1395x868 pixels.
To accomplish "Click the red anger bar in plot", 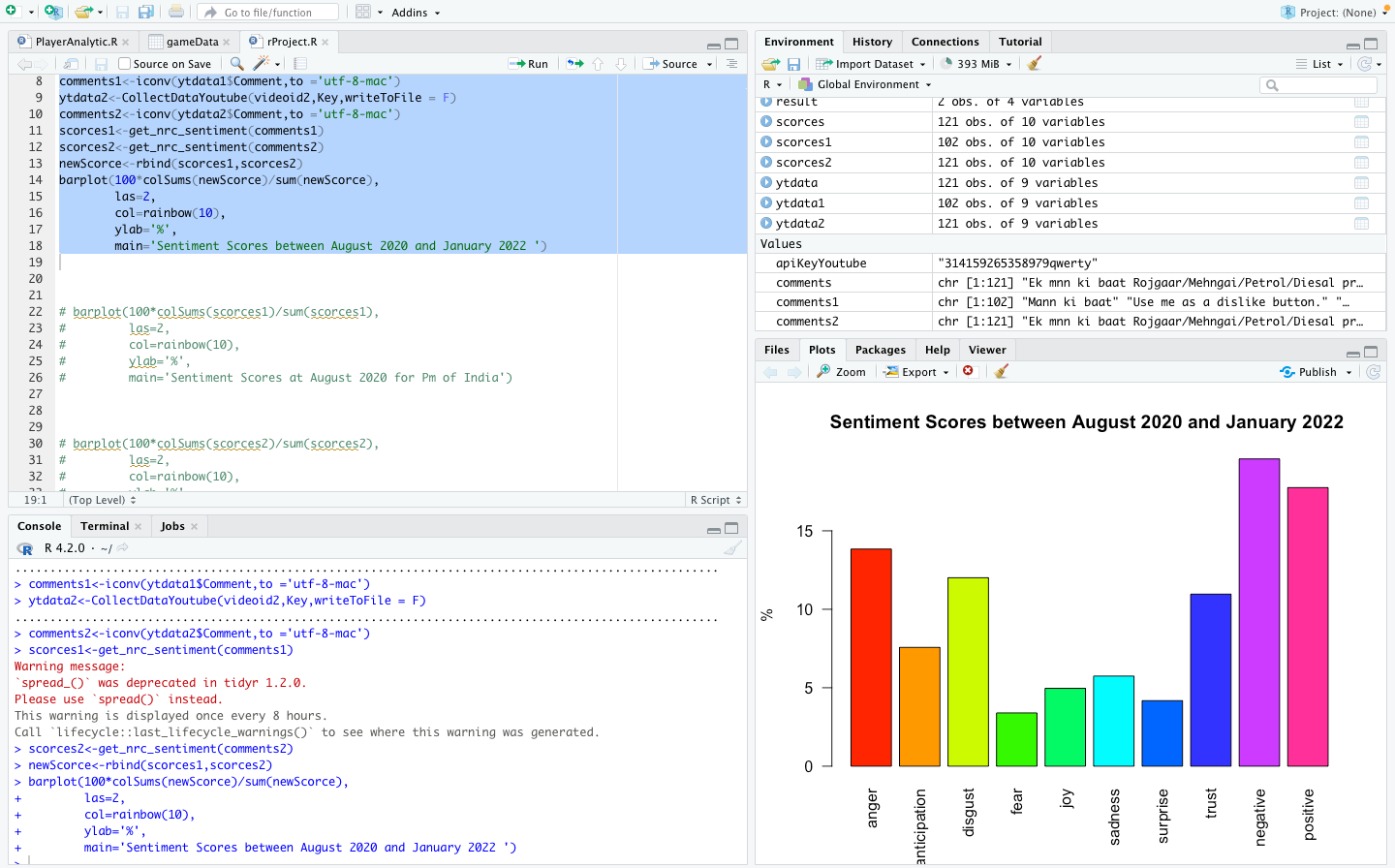I will [x=871, y=658].
